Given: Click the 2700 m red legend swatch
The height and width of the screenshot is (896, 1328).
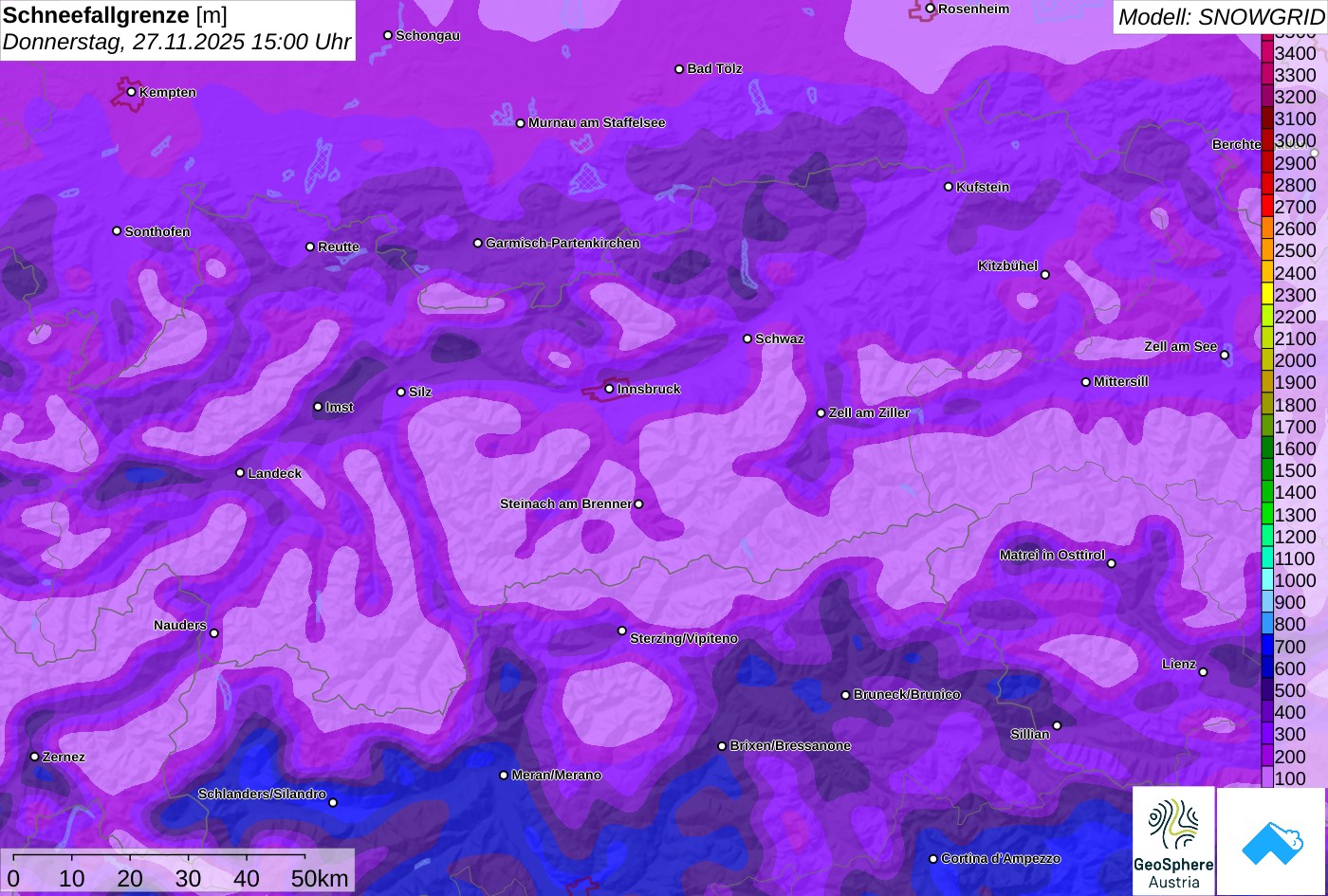Looking at the screenshot, I should (1267, 207).
